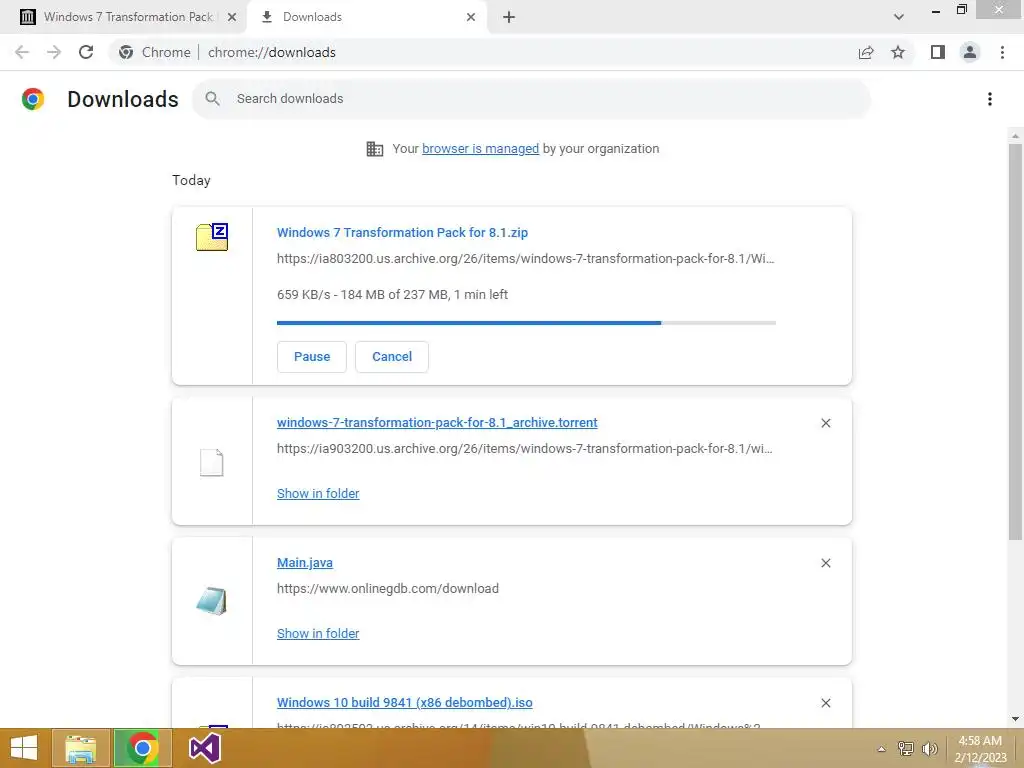The image size is (1024, 768).
Task: Click the zip download's archive.org source URL
Action: click(x=525, y=259)
